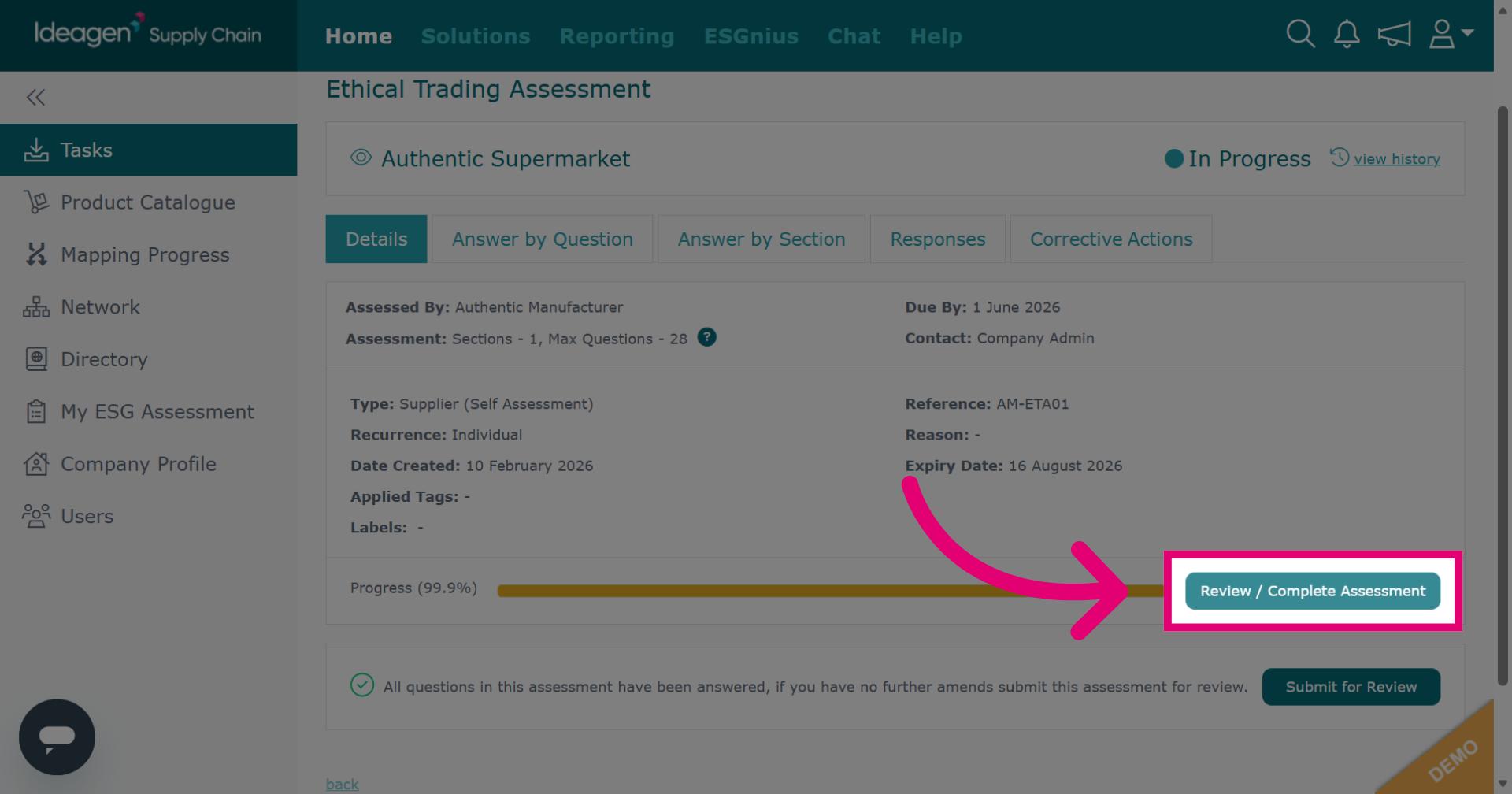Open the search magnifier icon
This screenshot has height=794, width=1512.
pos(1300,34)
